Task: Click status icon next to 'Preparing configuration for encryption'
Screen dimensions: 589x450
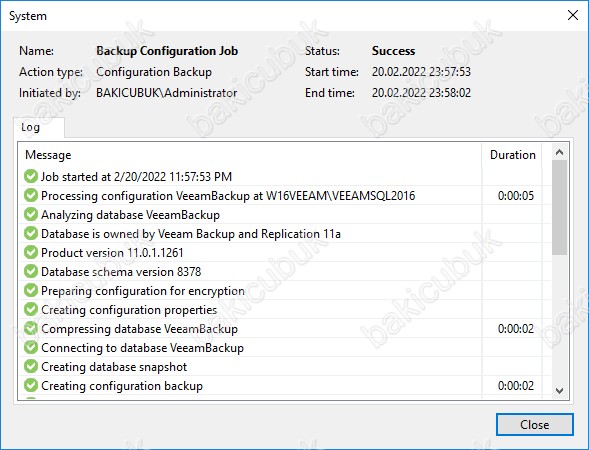Action: pos(31,290)
